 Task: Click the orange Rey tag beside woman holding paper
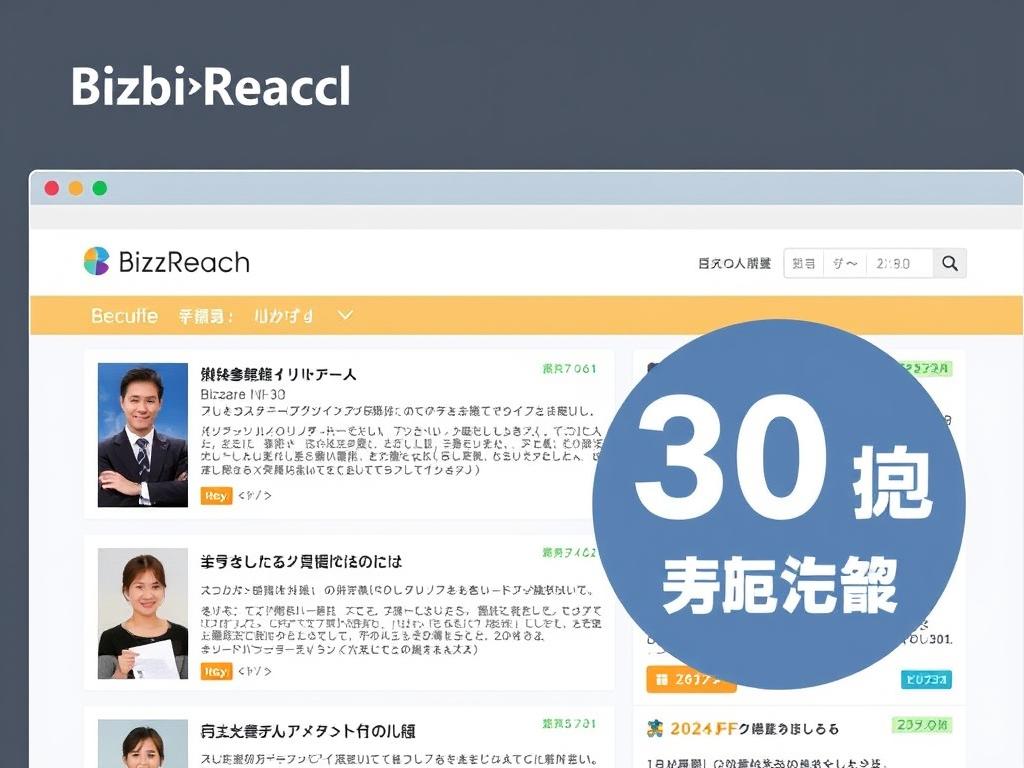(x=216, y=671)
